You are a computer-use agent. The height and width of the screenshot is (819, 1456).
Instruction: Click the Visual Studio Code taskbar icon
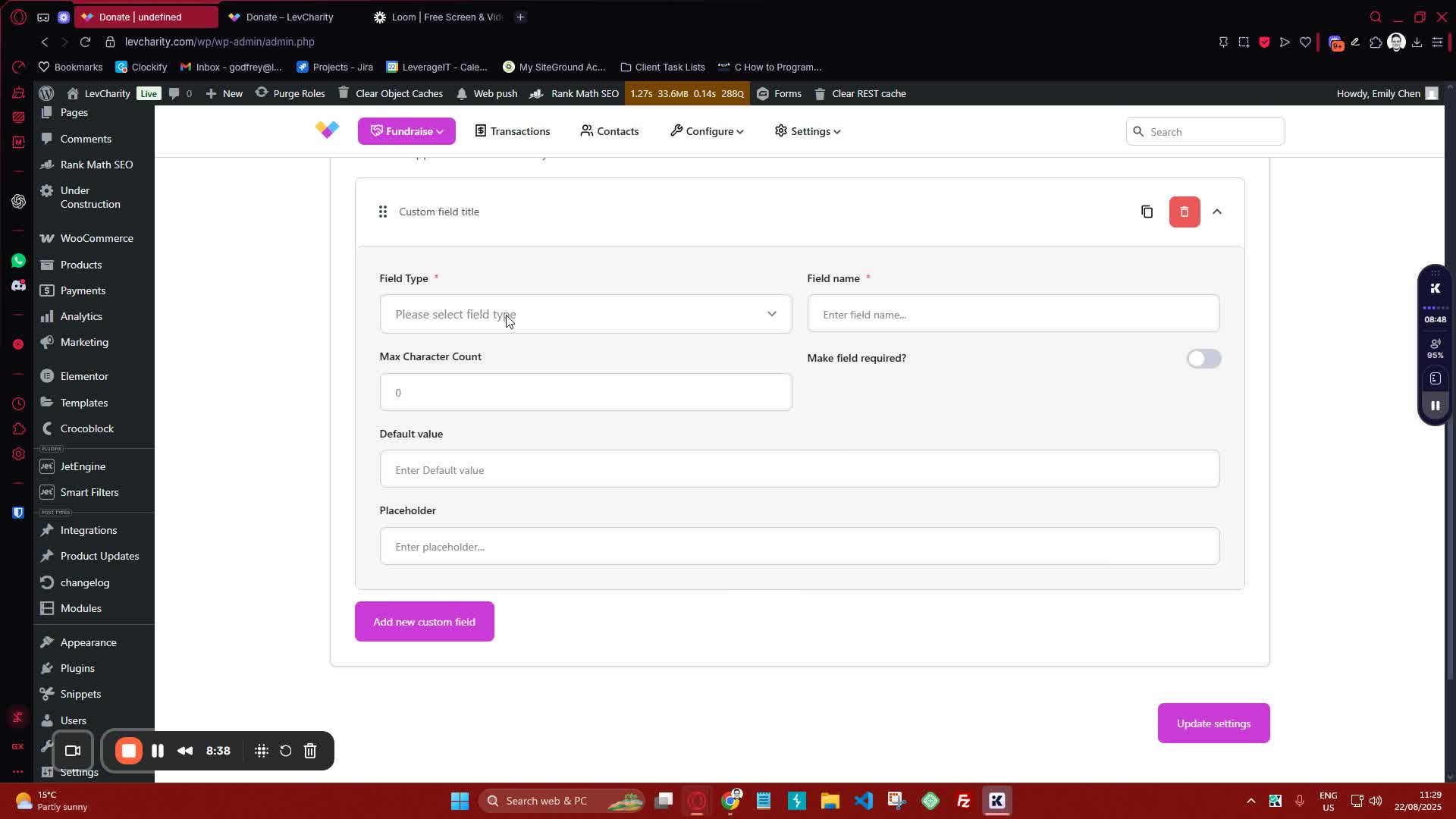coord(863,801)
